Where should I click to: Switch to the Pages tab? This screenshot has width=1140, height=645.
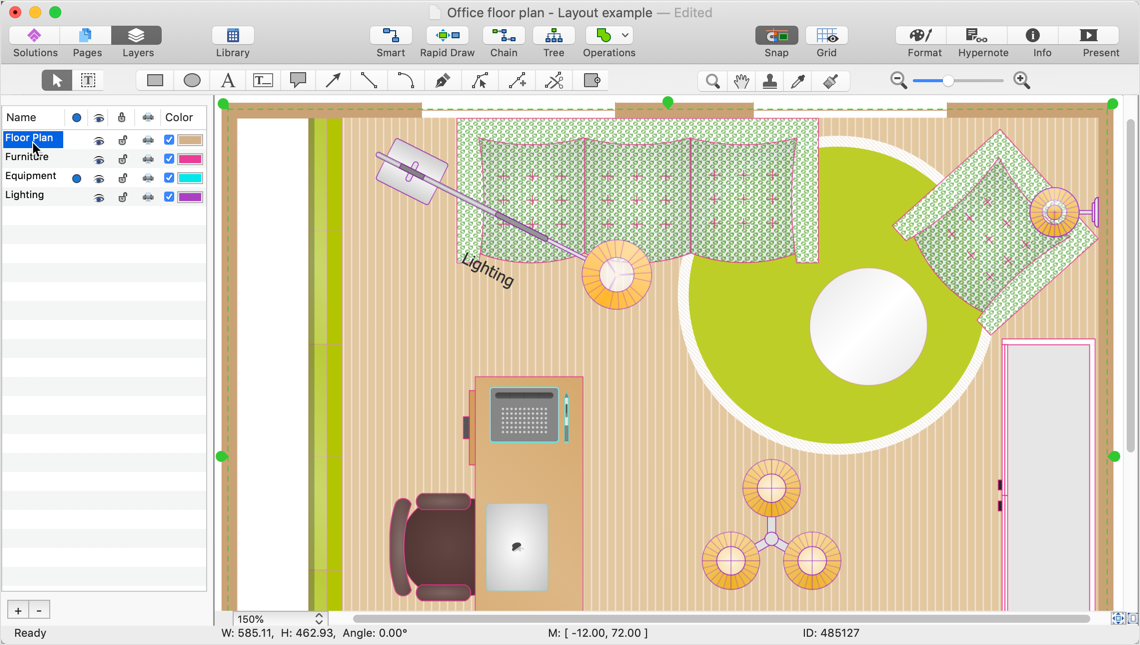(x=87, y=41)
